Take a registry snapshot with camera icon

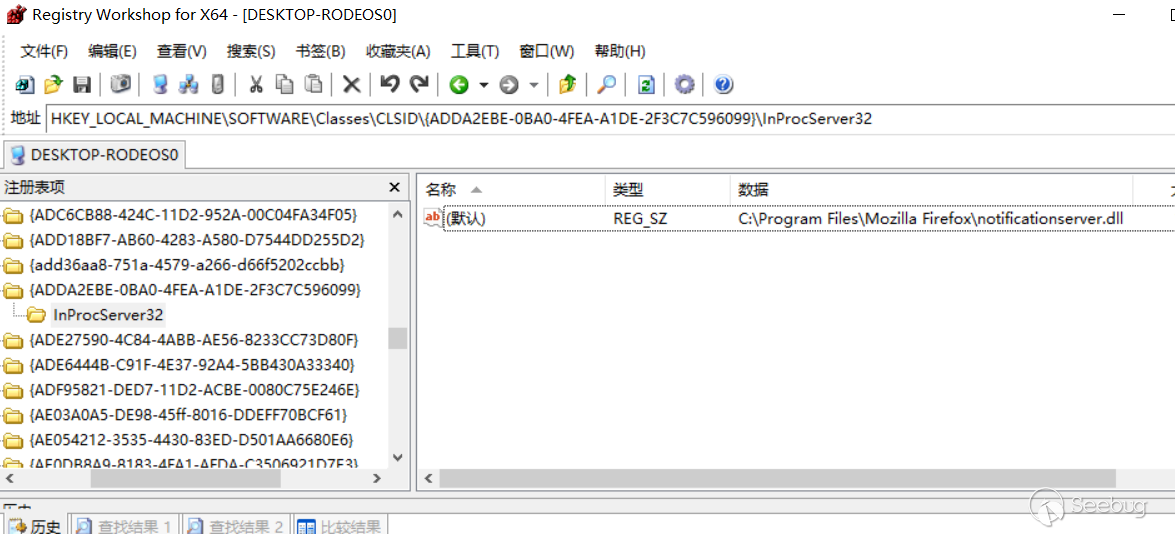[121, 85]
